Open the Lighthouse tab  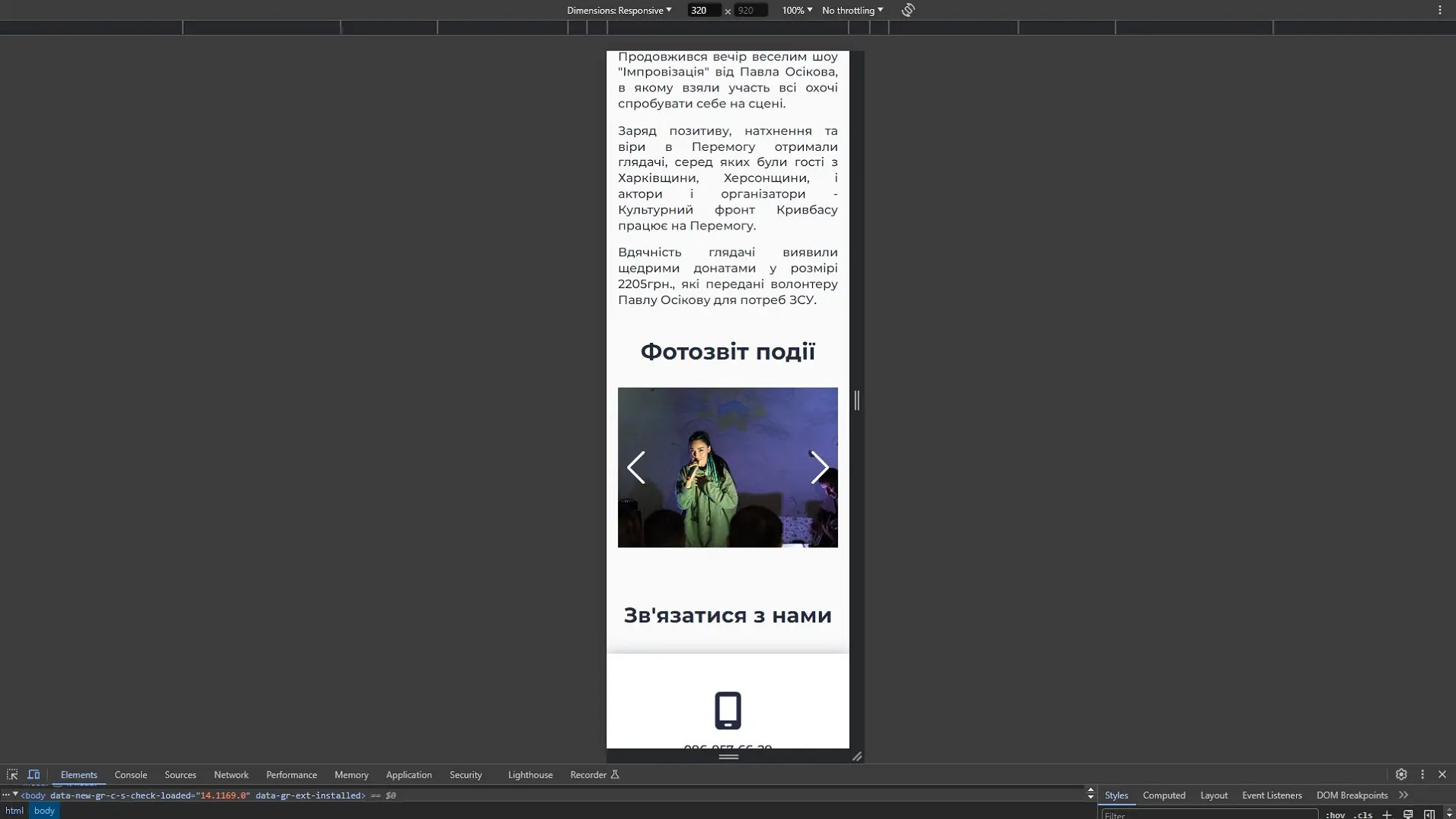(530, 775)
